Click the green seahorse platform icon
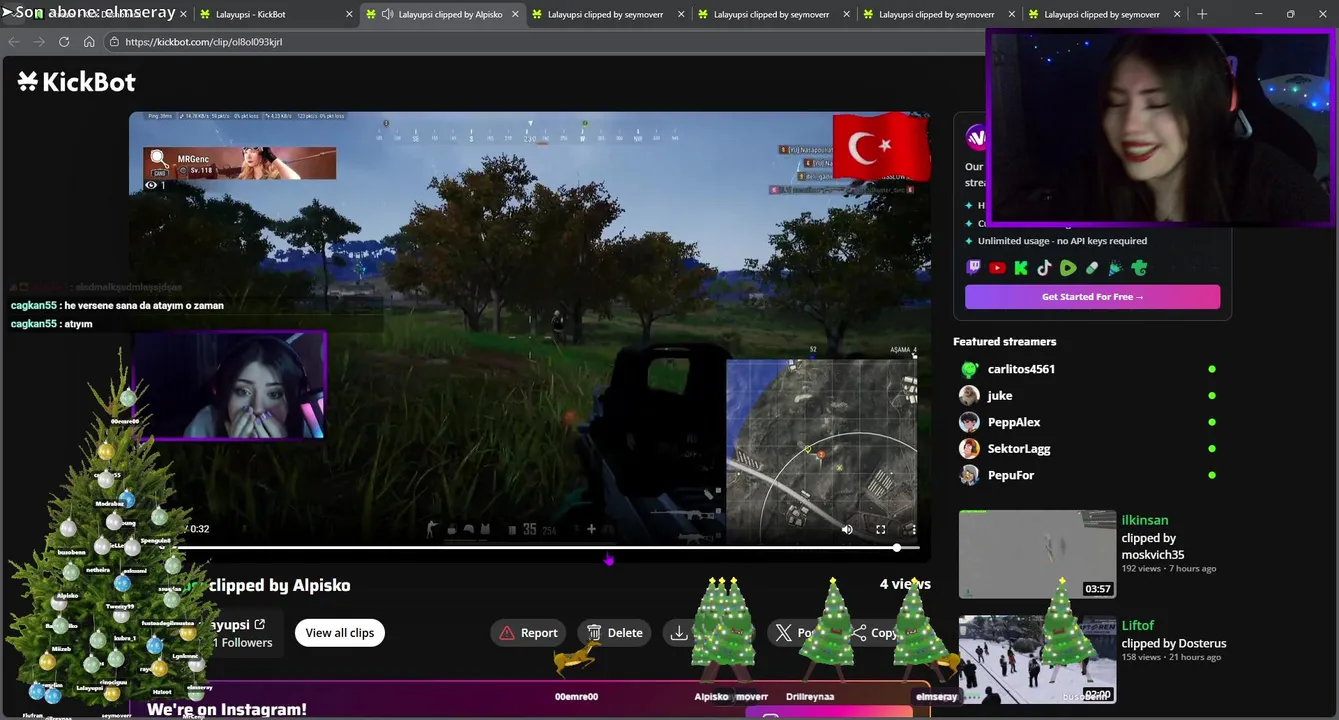This screenshot has height=720, width=1339. [1139, 268]
